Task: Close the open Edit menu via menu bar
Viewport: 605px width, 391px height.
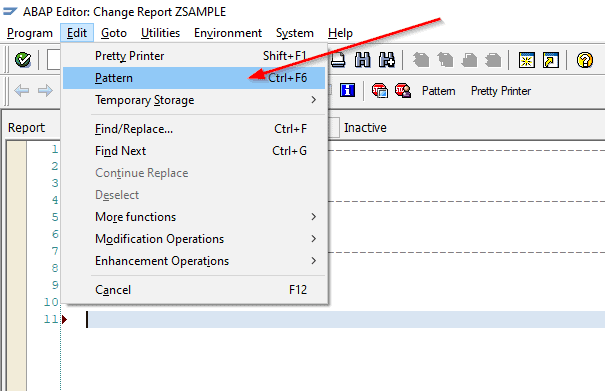Action: pos(77,33)
